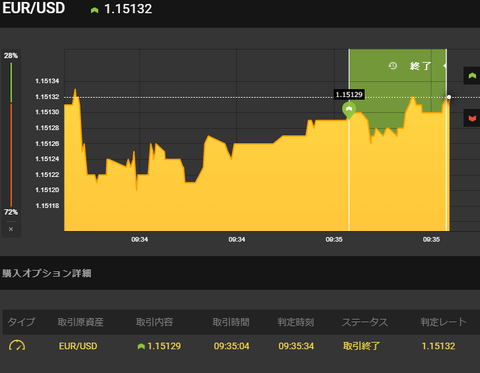
Task: Click the 判定時刻 column header
Action: pyautogui.click(x=296, y=322)
